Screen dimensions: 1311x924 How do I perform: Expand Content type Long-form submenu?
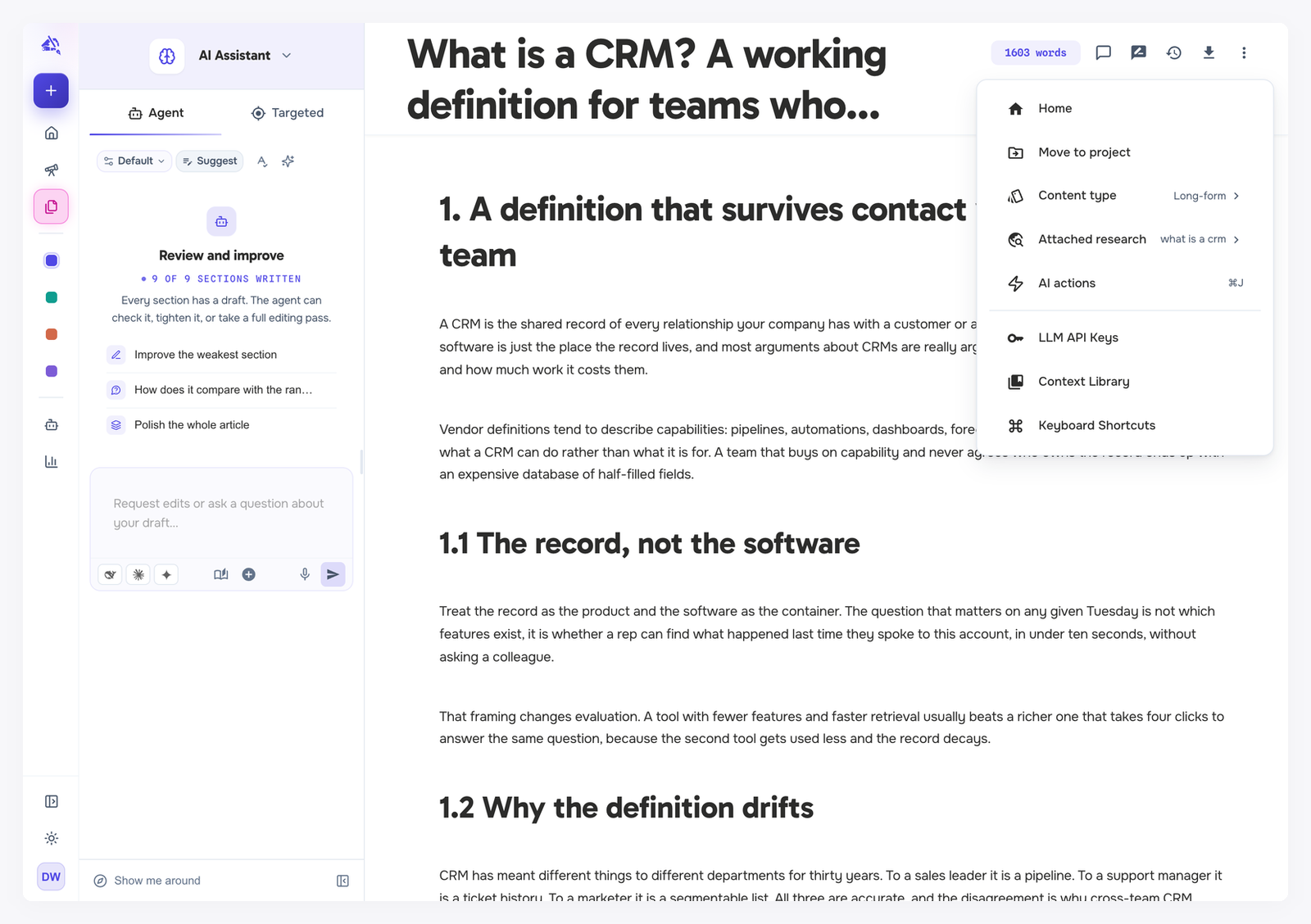click(x=1125, y=196)
